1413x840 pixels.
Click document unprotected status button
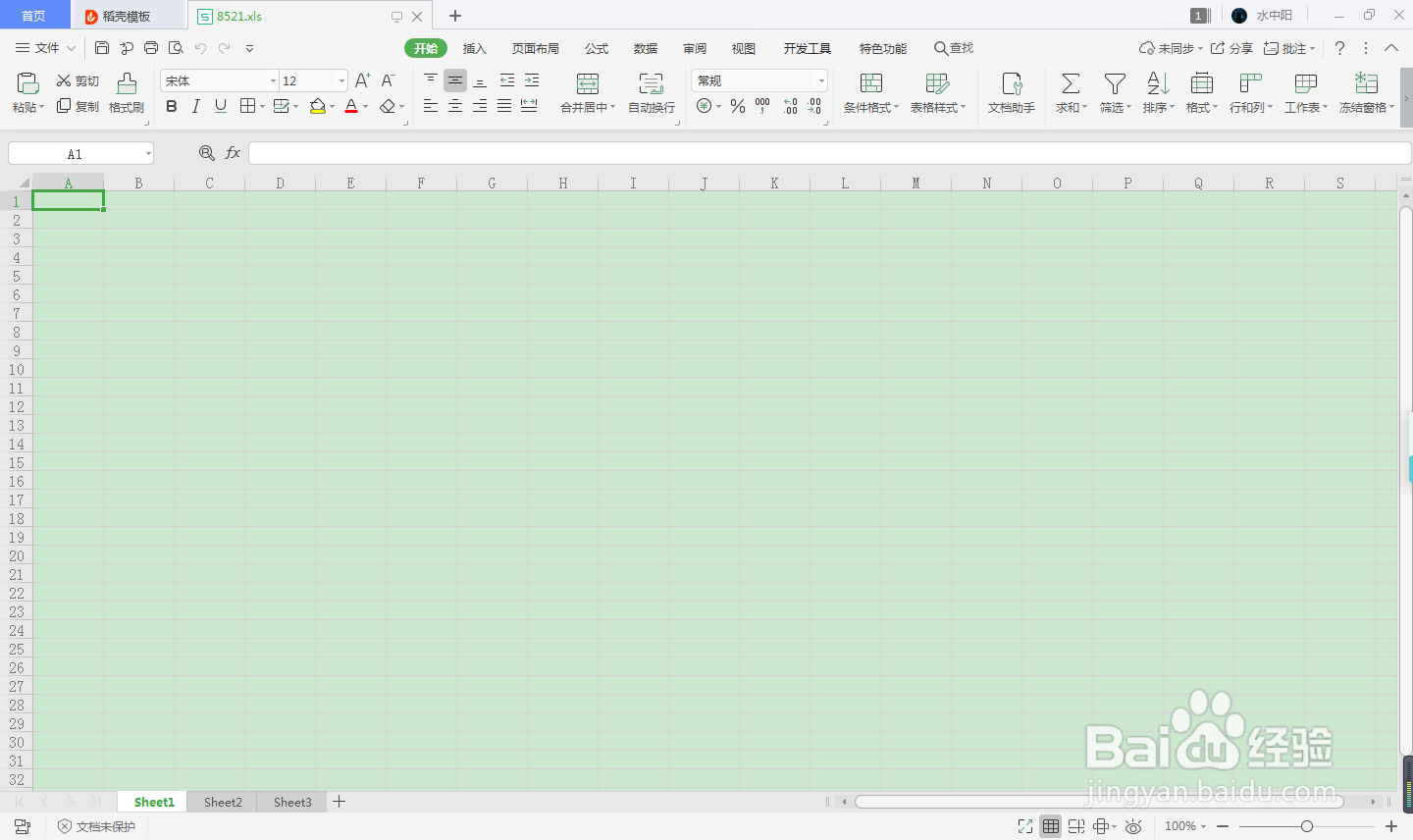pyautogui.click(x=96, y=826)
